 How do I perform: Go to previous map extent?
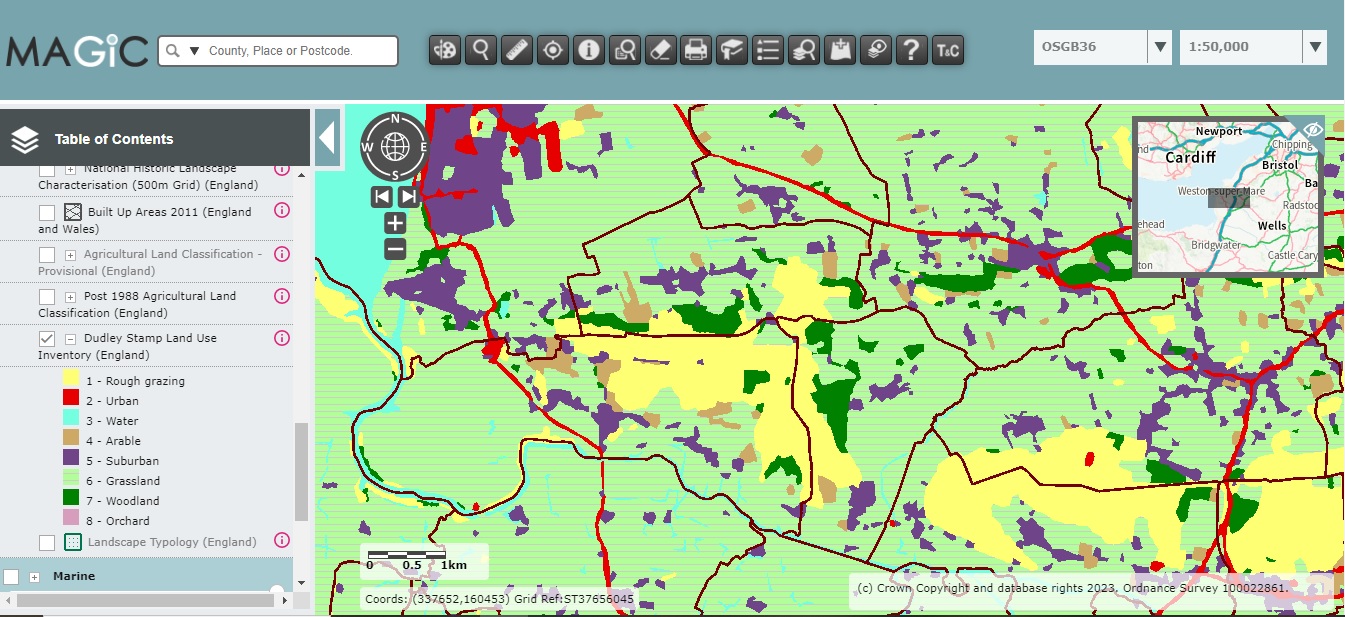coord(382,196)
